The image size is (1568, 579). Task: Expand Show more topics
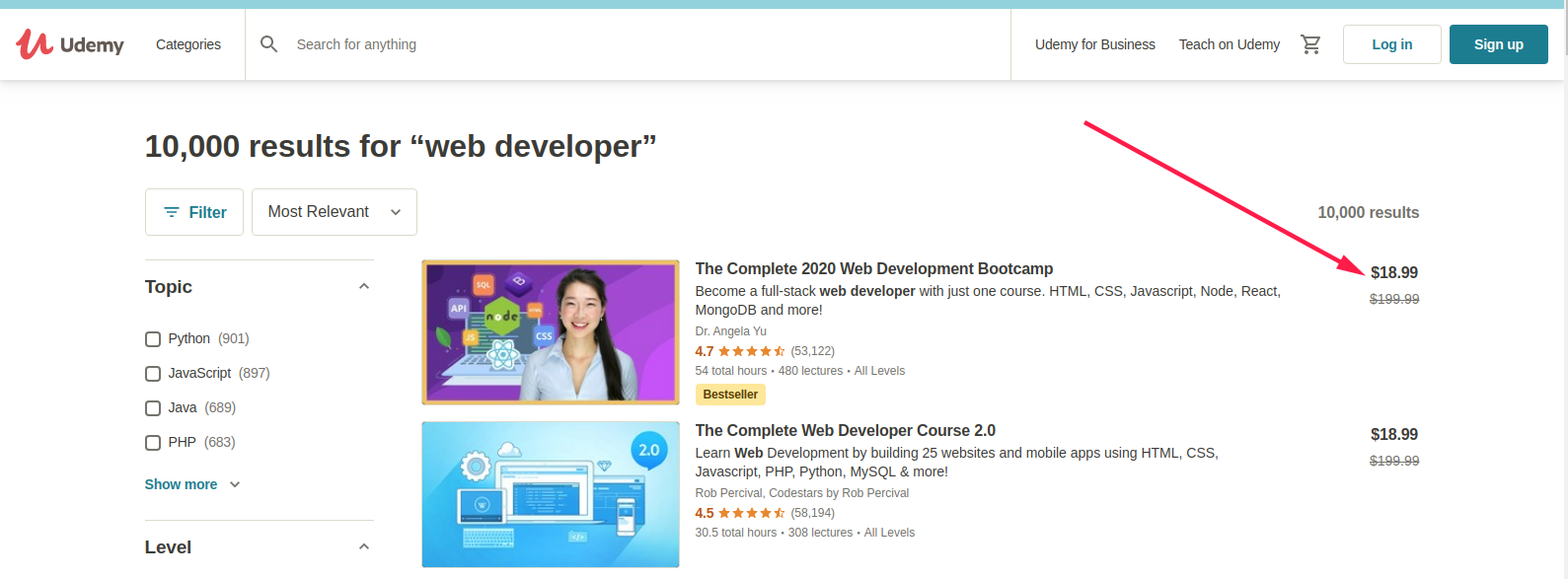coord(192,484)
